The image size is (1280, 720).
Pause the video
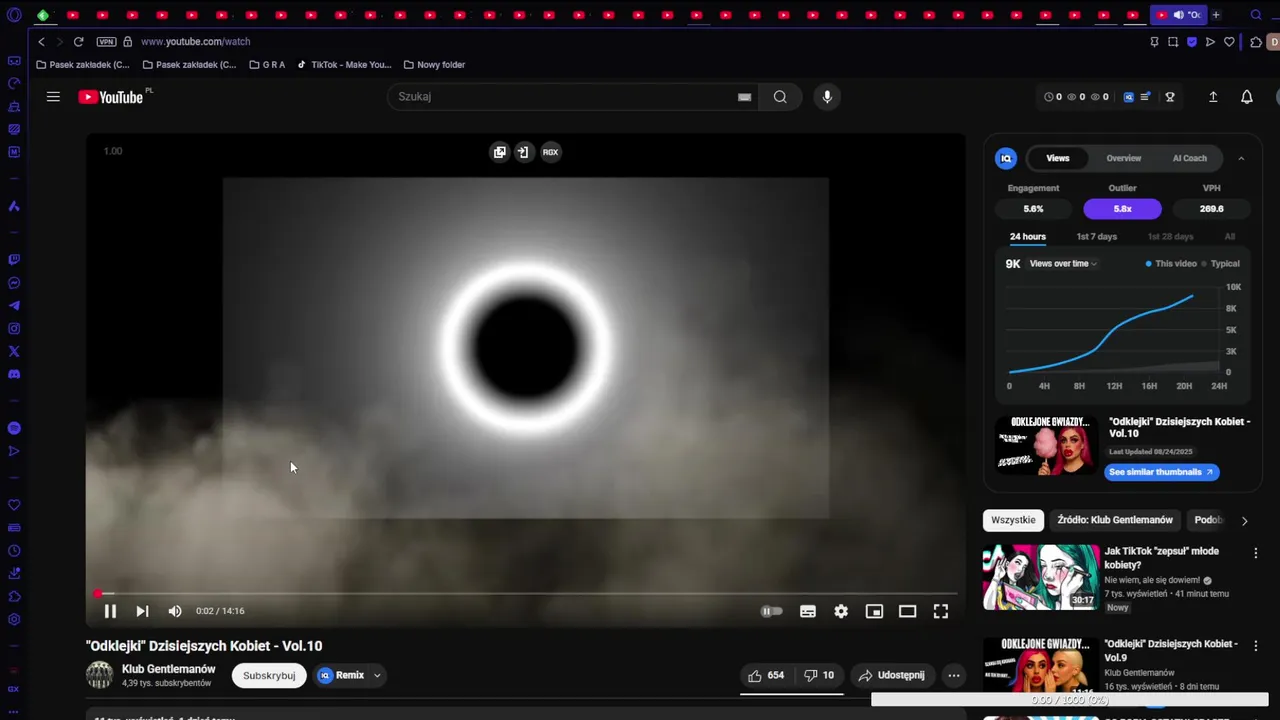click(110, 611)
